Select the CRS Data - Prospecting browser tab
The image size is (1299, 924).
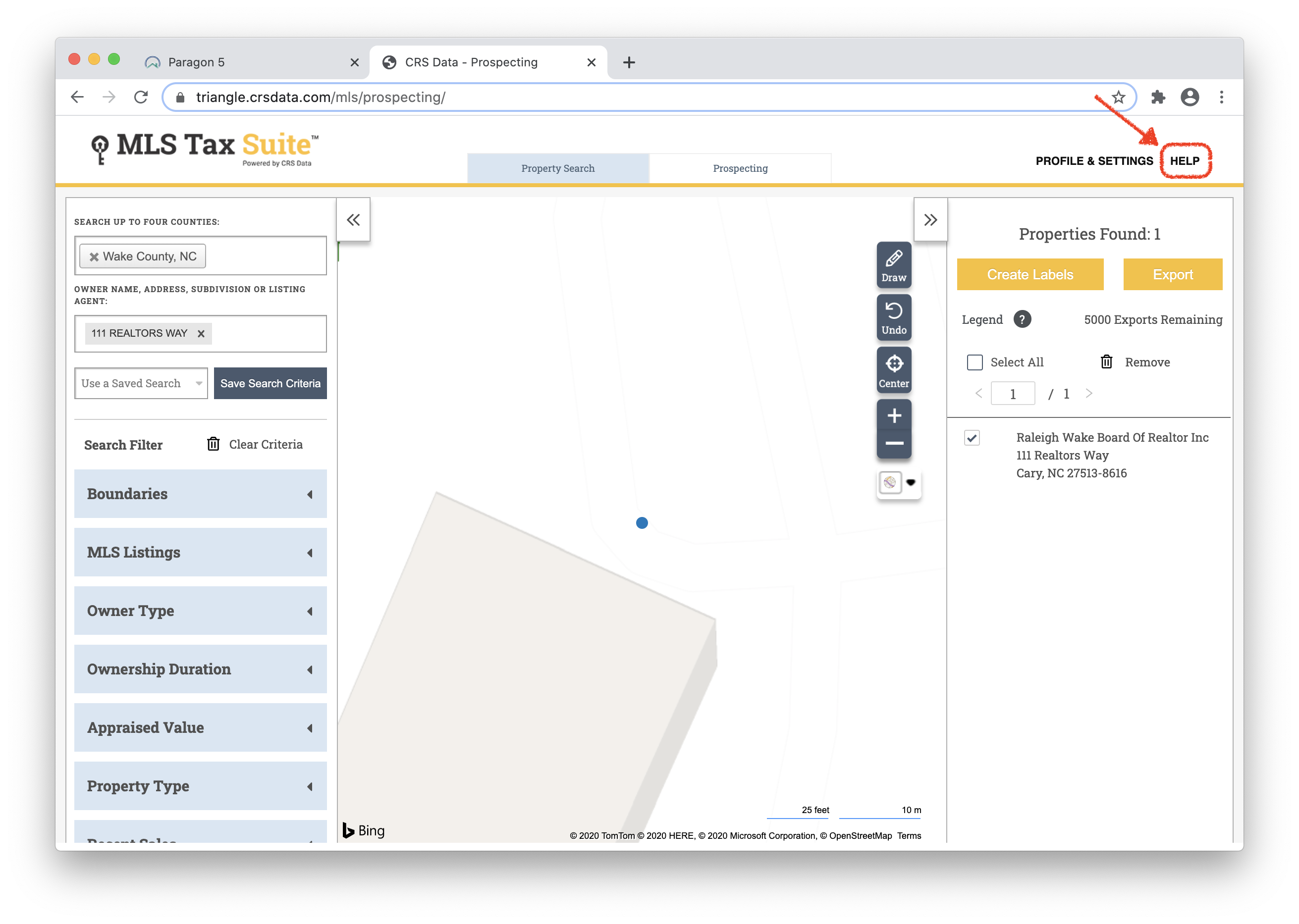coord(488,62)
